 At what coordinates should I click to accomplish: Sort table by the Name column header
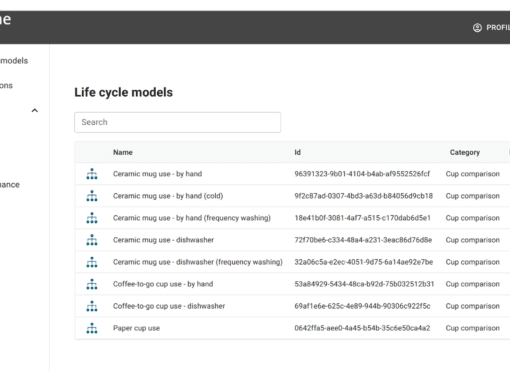pos(123,152)
